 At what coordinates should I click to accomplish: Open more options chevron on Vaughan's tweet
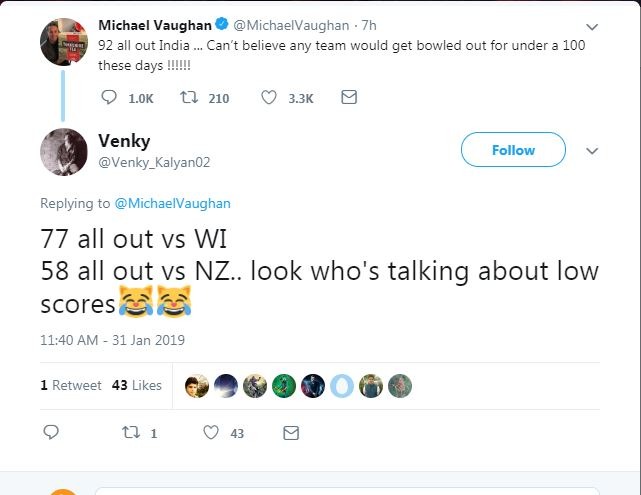[x=593, y=26]
